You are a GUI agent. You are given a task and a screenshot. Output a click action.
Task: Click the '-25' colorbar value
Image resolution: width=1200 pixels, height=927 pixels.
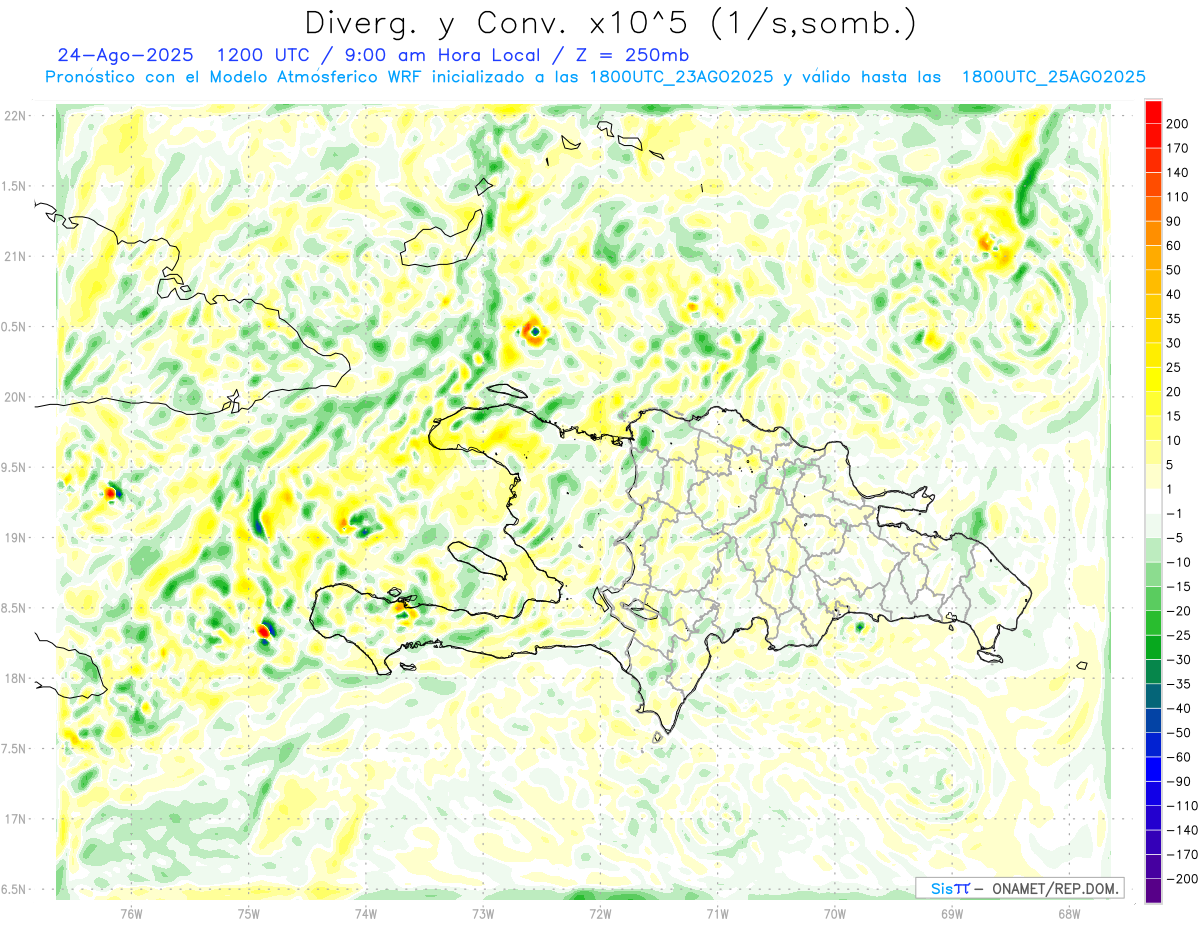click(1177, 635)
